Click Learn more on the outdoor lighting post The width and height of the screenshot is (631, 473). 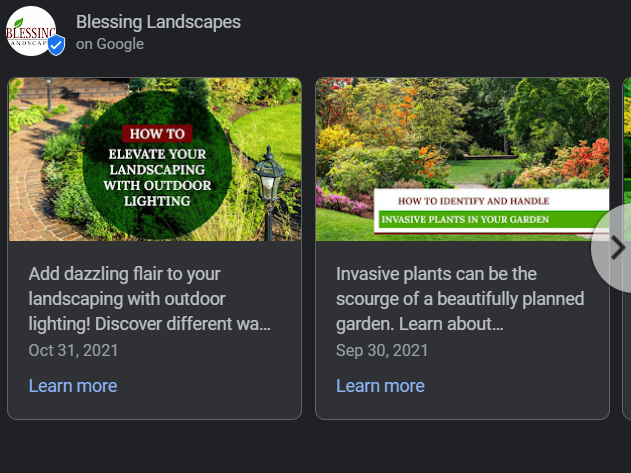pos(73,386)
